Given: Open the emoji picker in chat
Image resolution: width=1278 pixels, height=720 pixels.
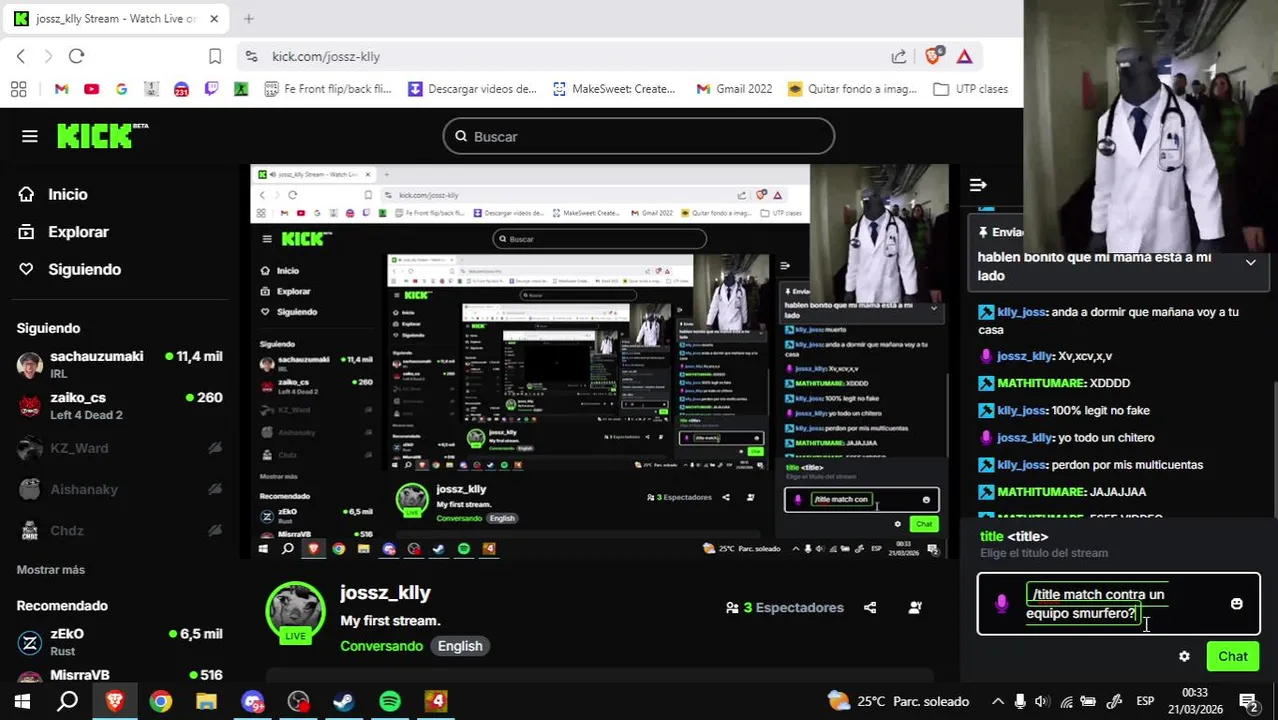Looking at the screenshot, I should pos(1236,604).
